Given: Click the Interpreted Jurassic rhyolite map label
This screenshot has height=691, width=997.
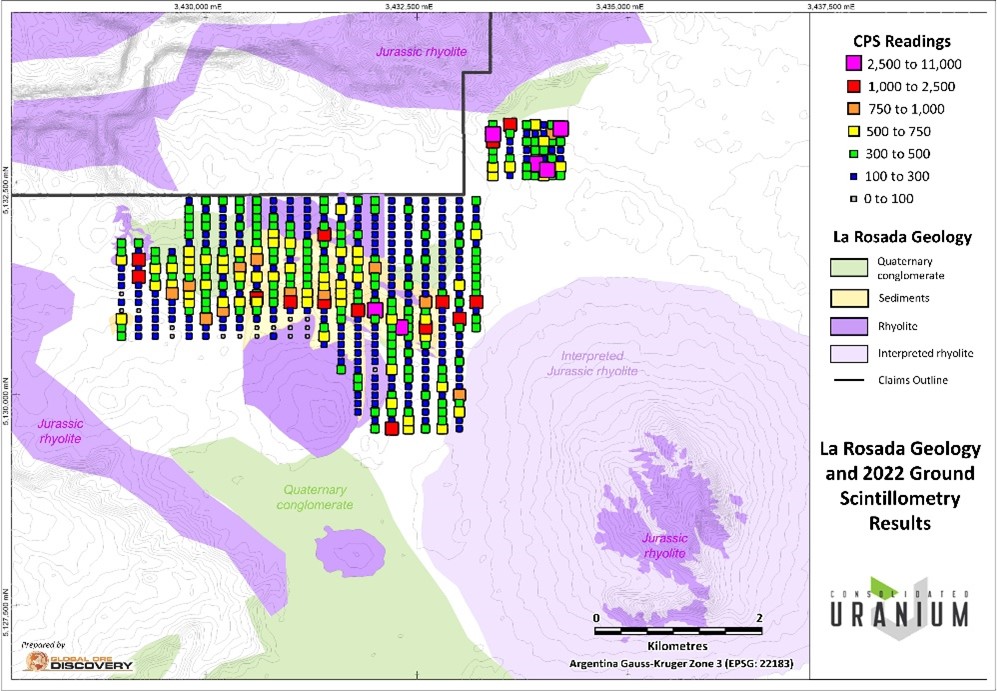Looking at the screenshot, I should pyautogui.click(x=592, y=363).
